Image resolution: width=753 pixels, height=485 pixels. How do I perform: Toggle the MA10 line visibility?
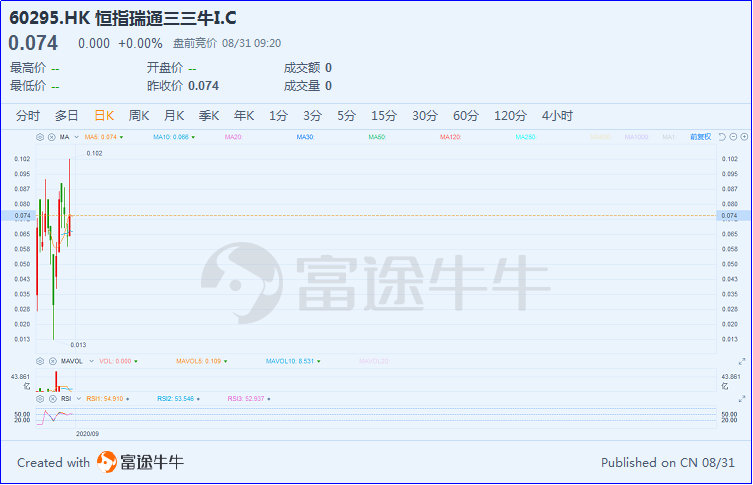point(174,137)
